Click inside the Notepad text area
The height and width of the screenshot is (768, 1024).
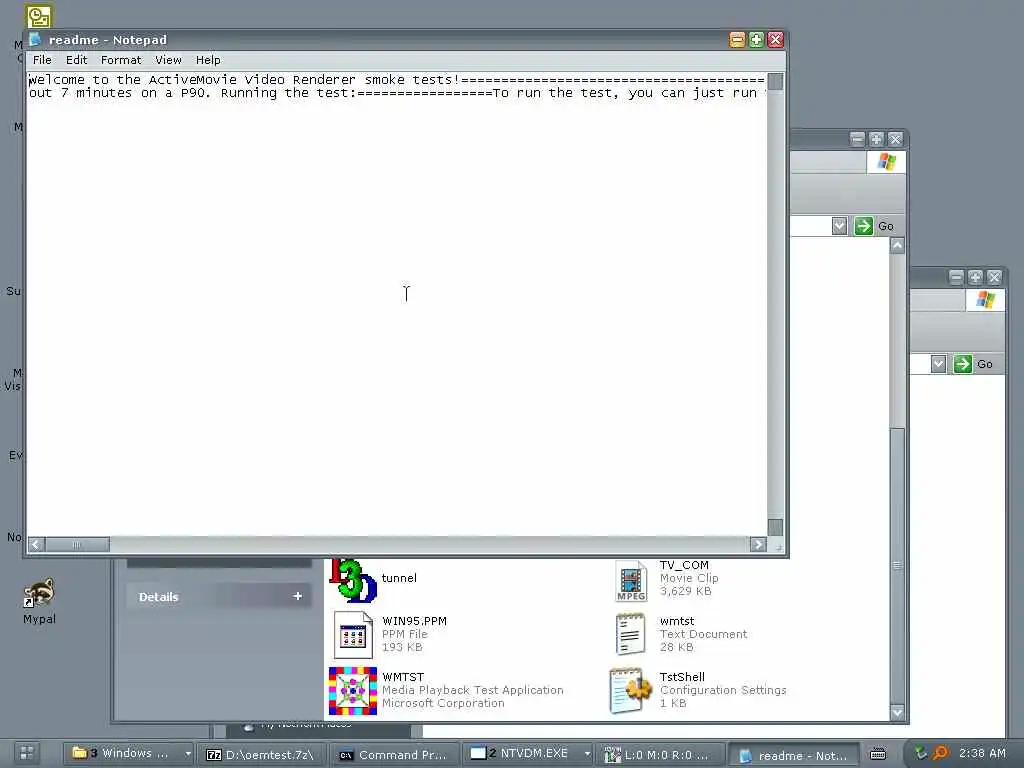[397, 304]
